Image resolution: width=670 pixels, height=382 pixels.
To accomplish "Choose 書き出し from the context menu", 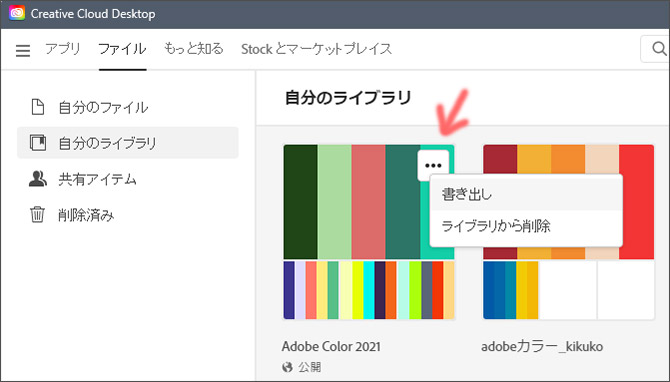I will (526, 194).
